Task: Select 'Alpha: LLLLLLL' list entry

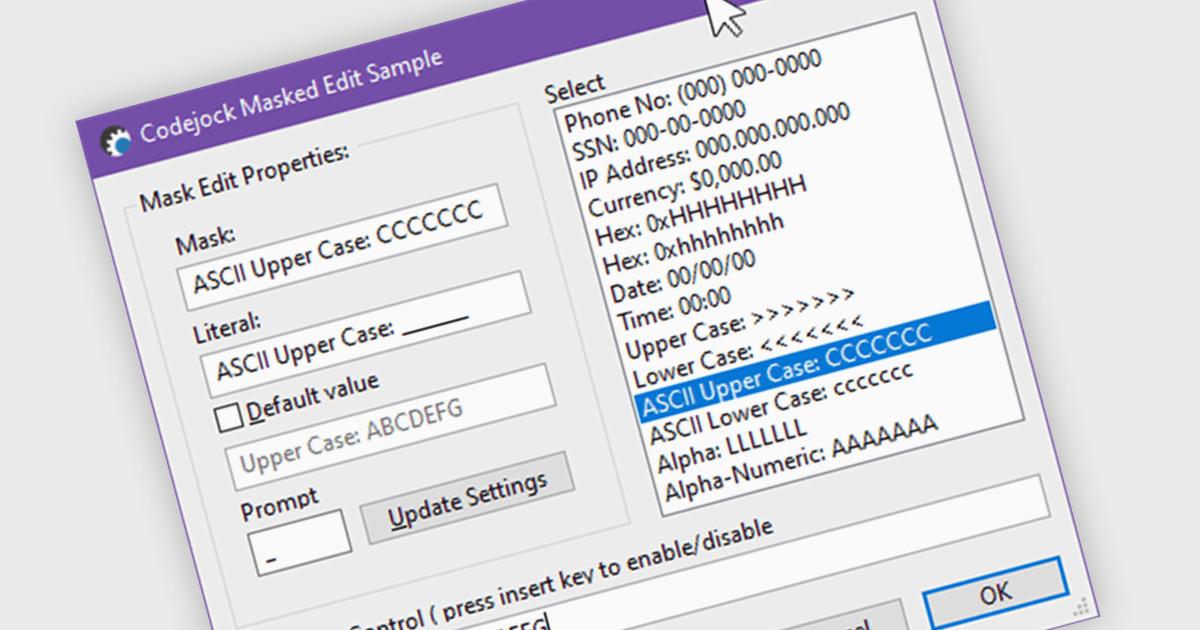Action: [731, 444]
